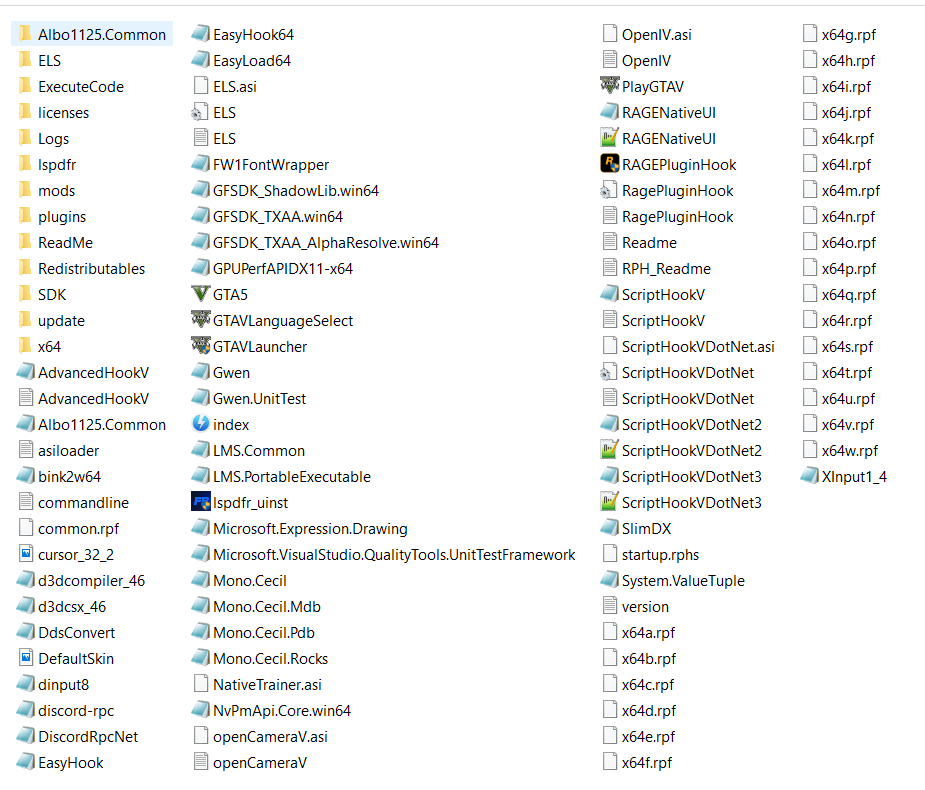Click the DefaultSkin image file icon
925x790 pixels.
(26, 658)
